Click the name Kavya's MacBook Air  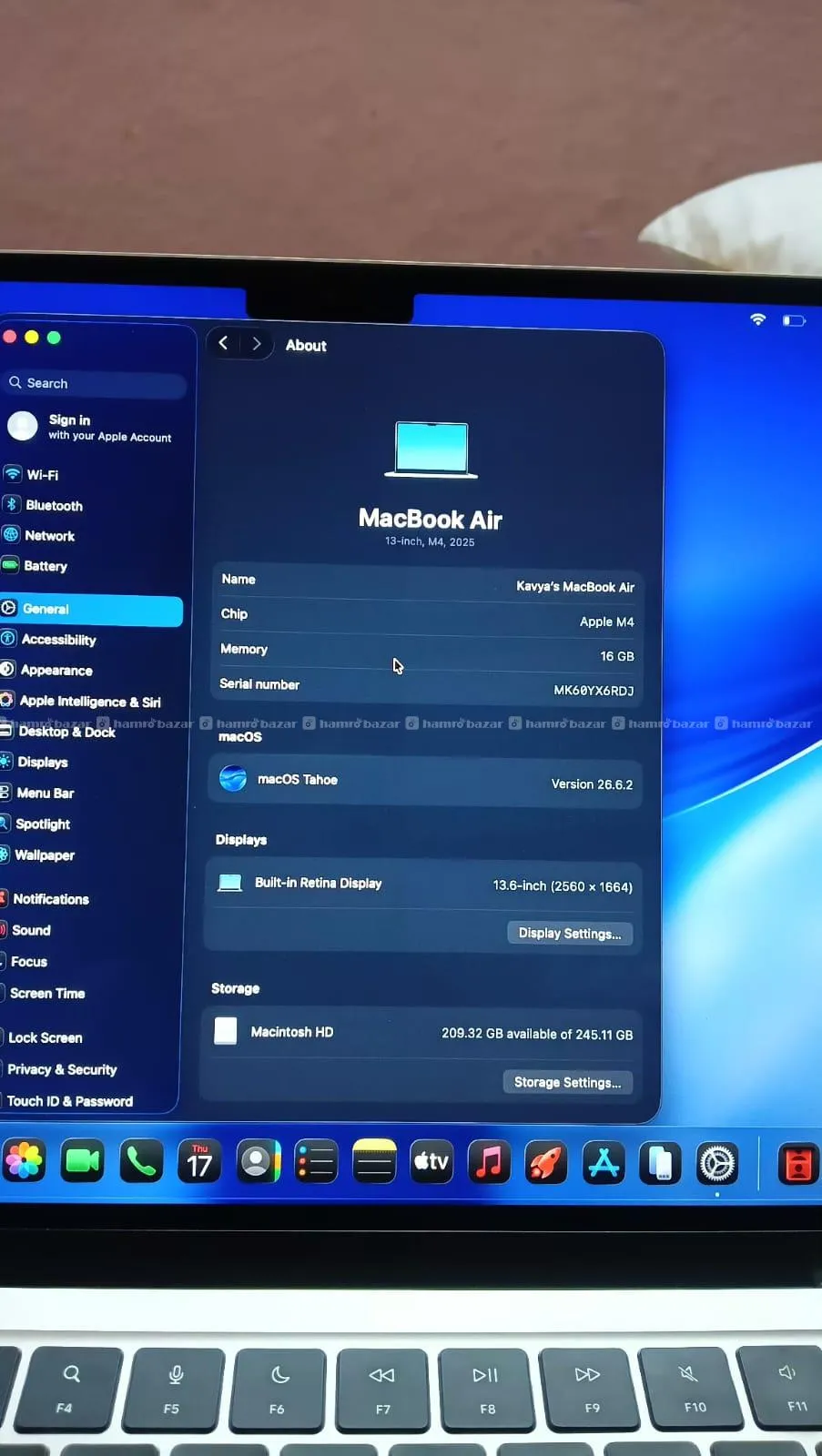575,587
